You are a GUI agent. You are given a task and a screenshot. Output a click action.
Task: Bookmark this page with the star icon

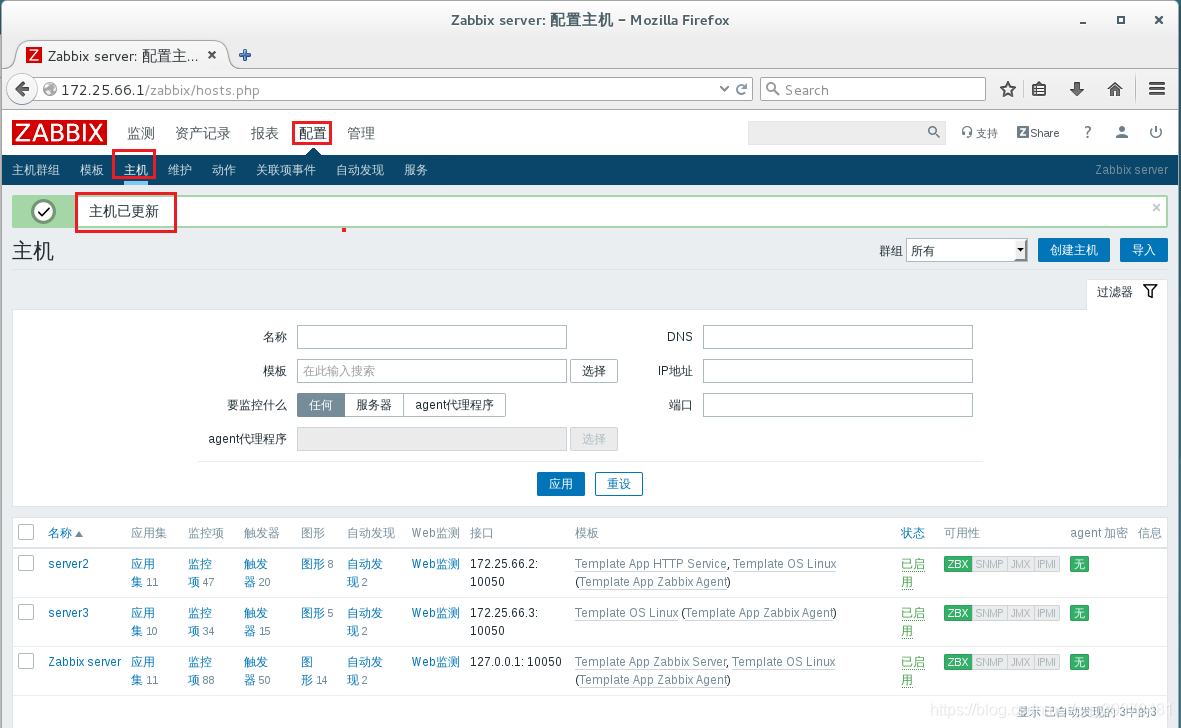[x=1008, y=90]
